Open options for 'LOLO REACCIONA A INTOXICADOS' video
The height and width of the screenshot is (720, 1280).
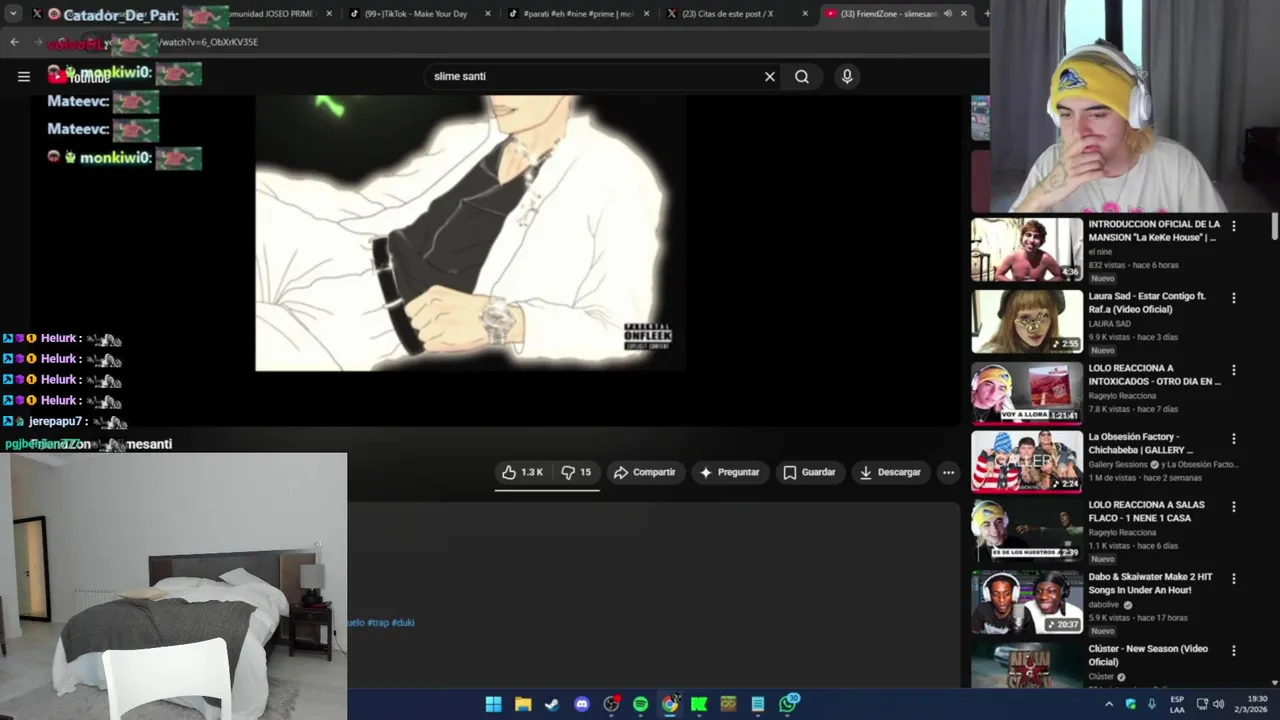(x=1234, y=370)
